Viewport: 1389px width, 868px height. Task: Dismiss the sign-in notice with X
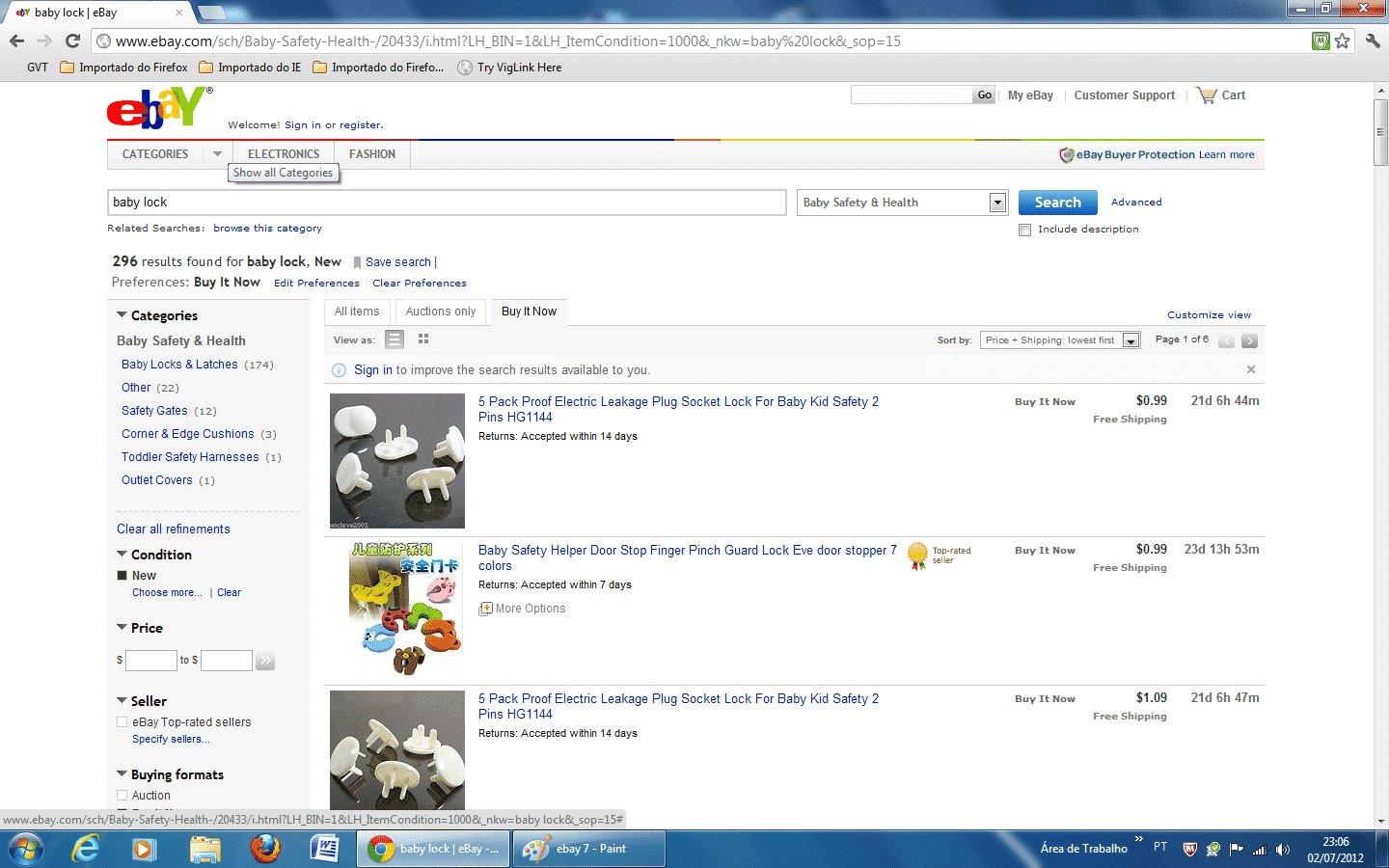pos(1251,369)
